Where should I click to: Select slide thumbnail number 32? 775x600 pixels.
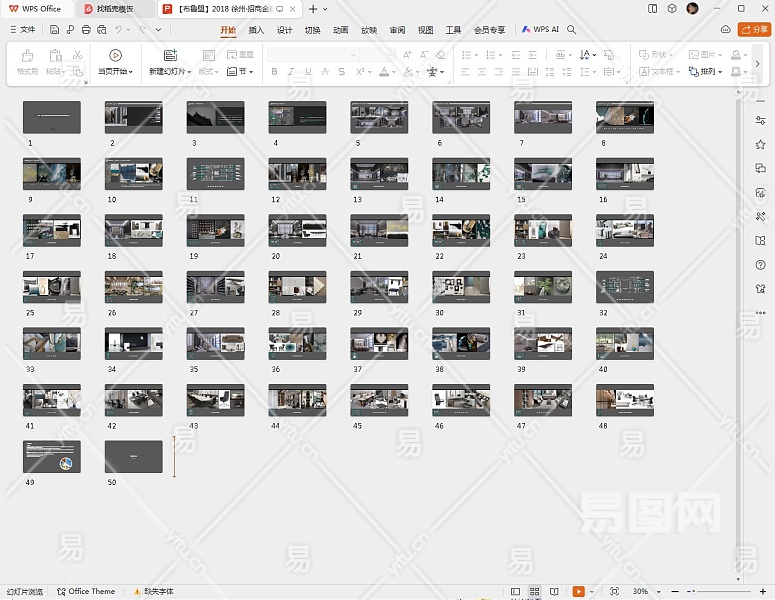624,287
